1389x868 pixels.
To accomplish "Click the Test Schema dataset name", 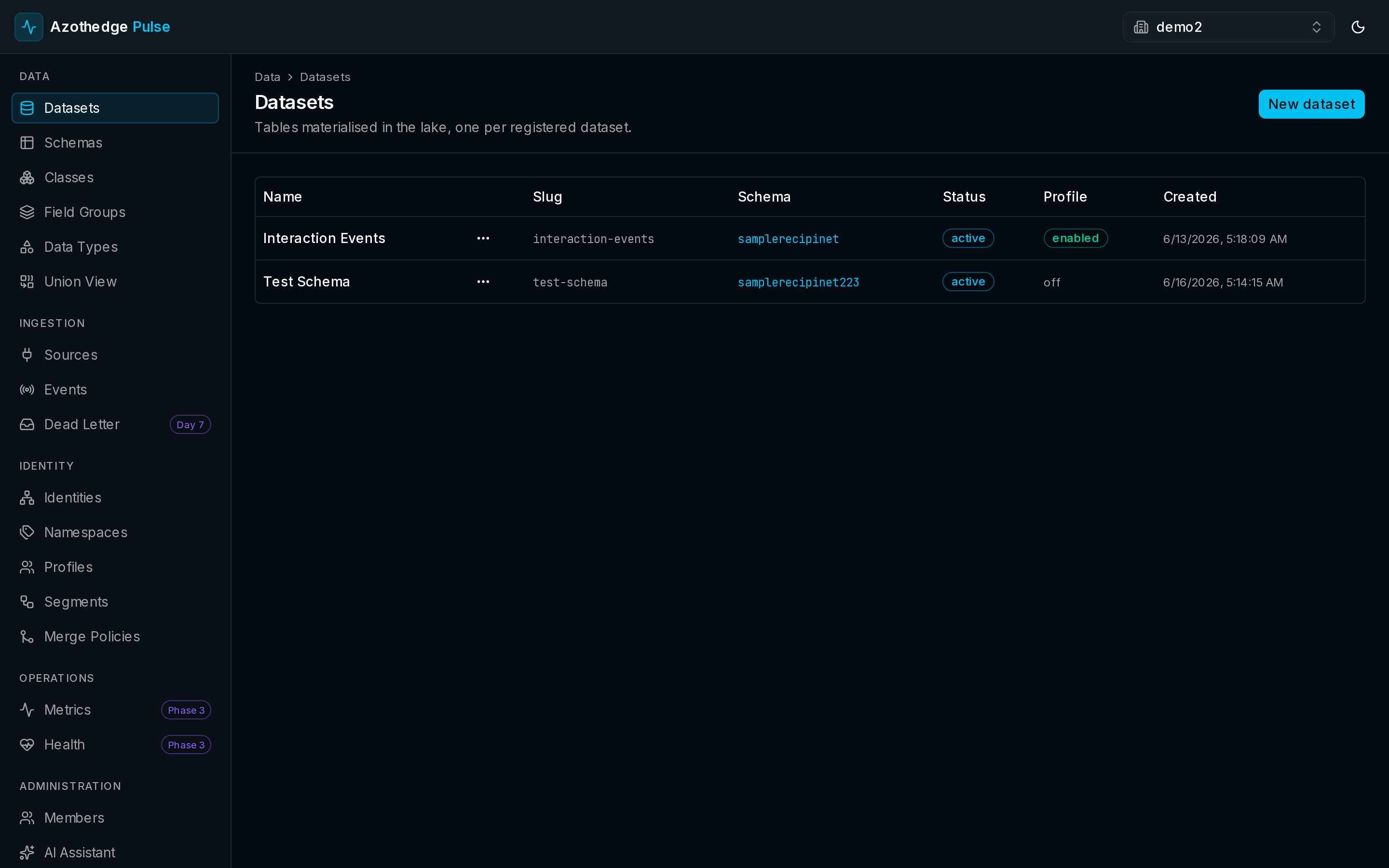I will click(307, 282).
